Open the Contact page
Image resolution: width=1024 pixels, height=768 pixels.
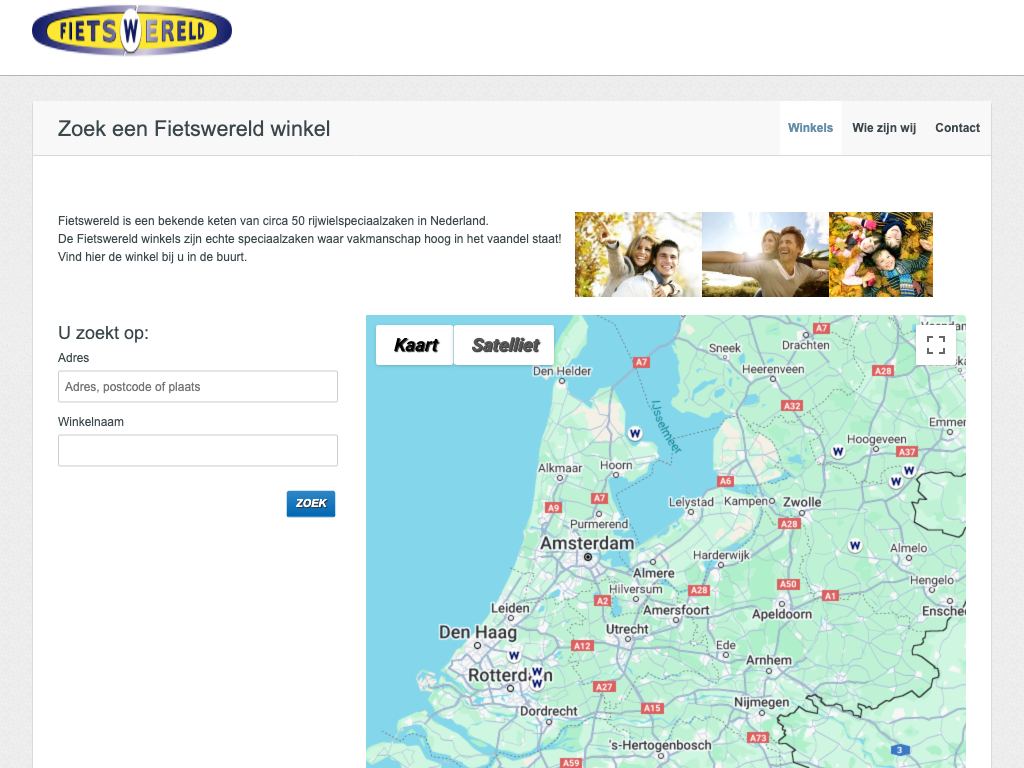[957, 128]
